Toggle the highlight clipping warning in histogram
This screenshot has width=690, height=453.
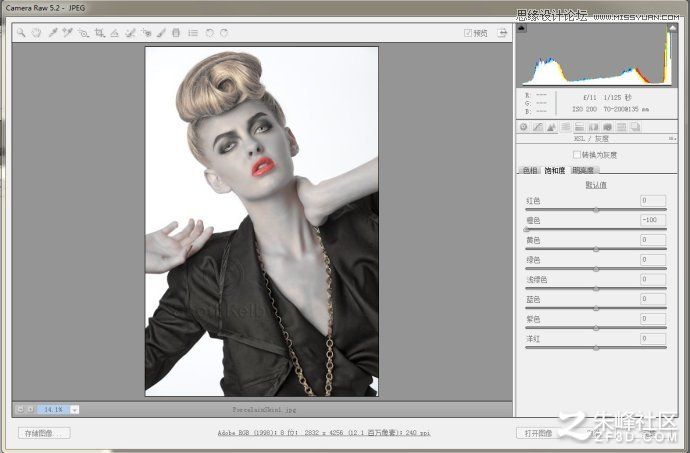(672, 28)
